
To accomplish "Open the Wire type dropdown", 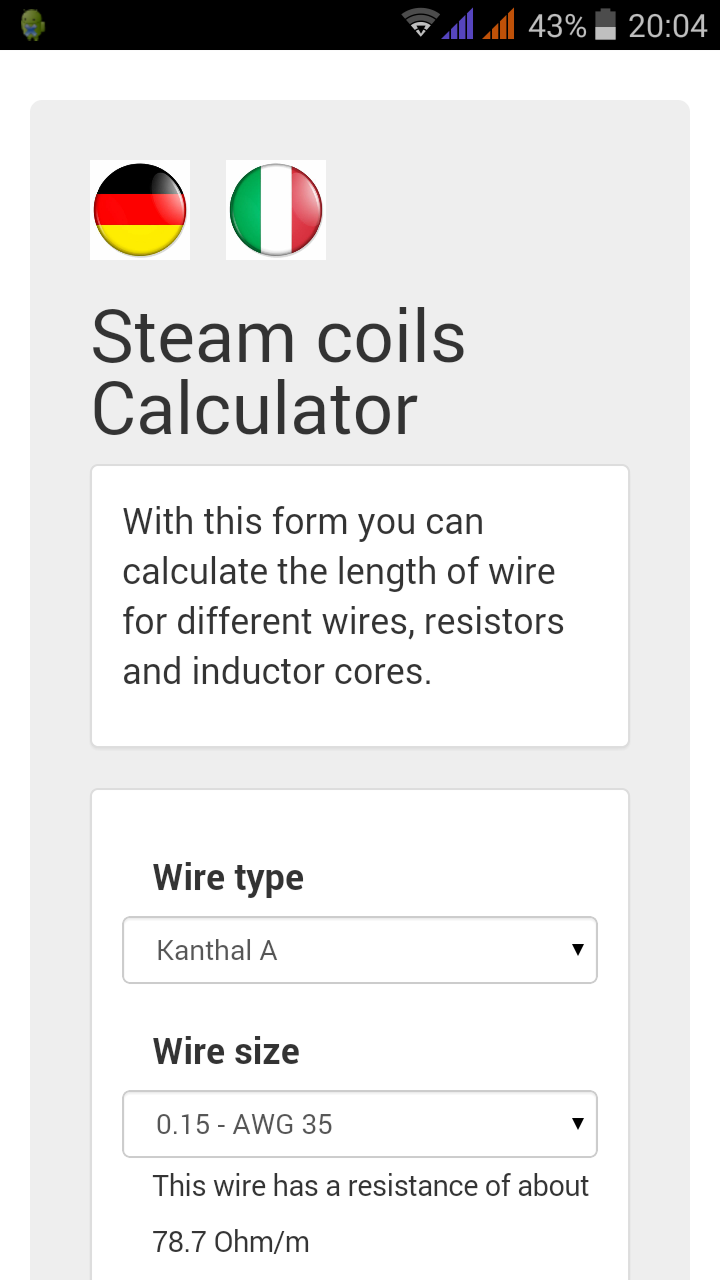I will click(359, 949).
